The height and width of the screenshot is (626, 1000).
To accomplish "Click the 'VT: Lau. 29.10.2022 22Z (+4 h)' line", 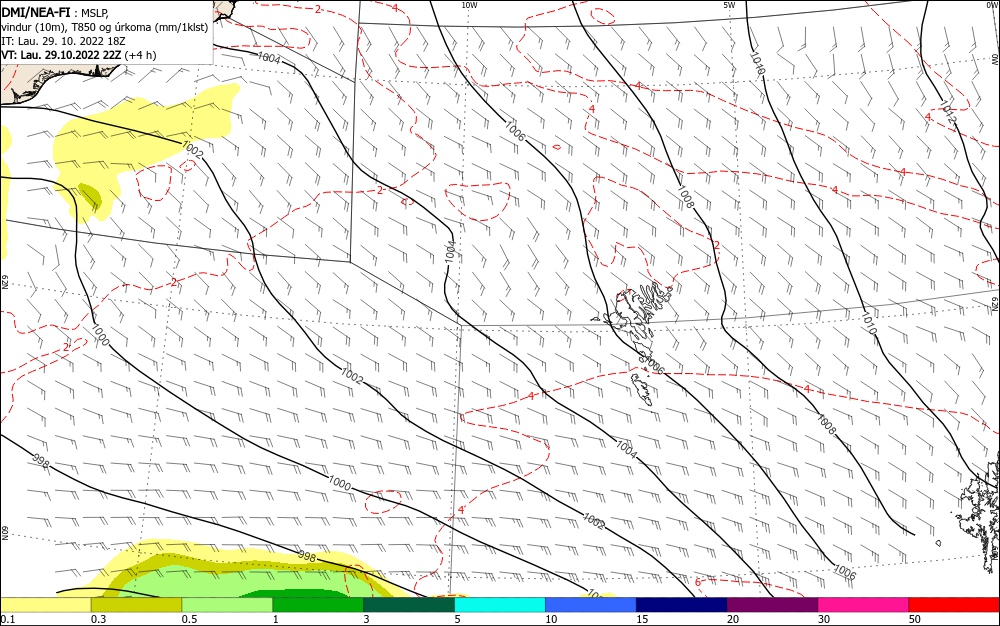I will click(x=78, y=55).
